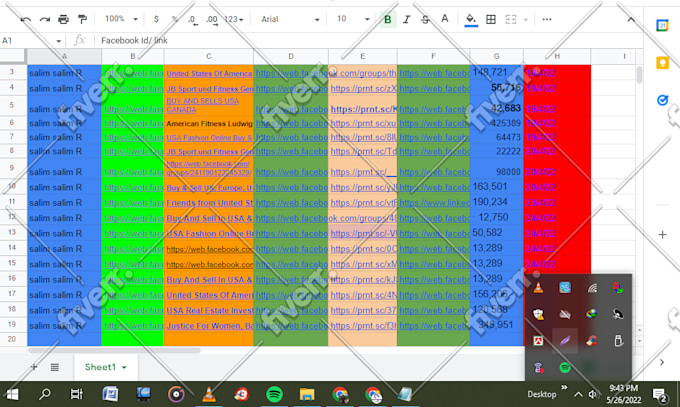This screenshot has height=407, width=680.
Task: Open 'USA Real Estate Invest' link in row 18
Action: (x=210, y=311)
